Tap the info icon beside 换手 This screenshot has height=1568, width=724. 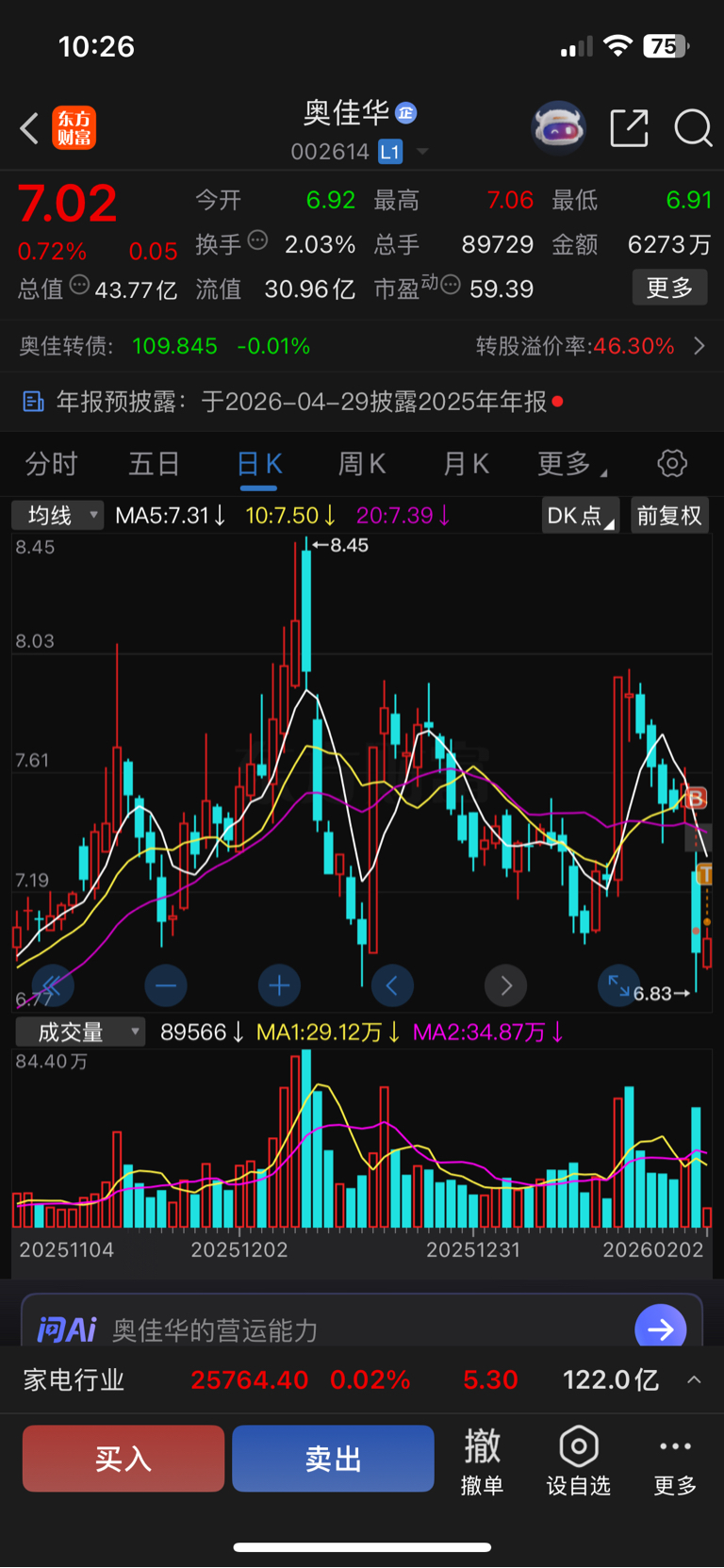point(257,240)
